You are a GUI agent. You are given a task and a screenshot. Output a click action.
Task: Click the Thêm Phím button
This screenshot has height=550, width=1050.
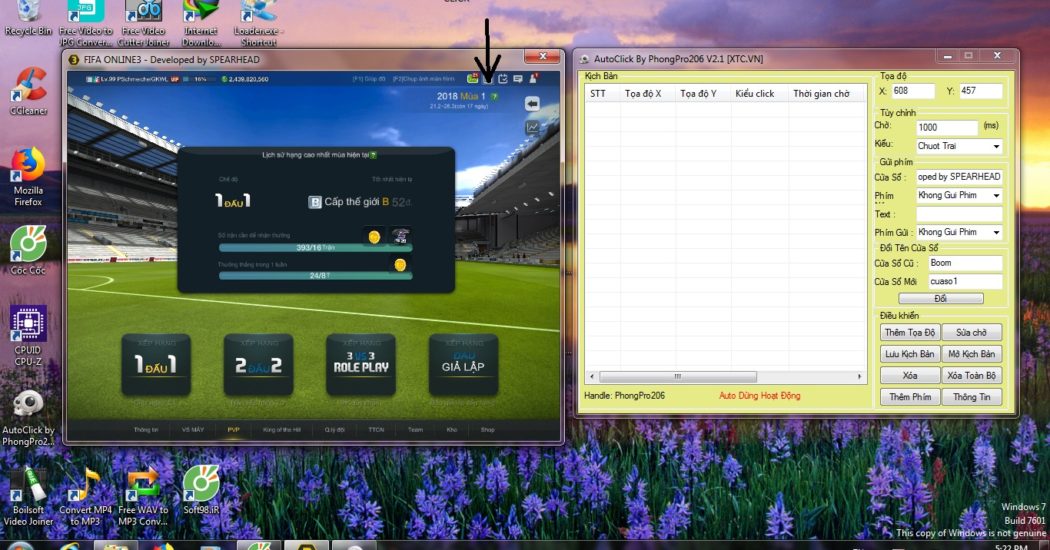(910, 397)
